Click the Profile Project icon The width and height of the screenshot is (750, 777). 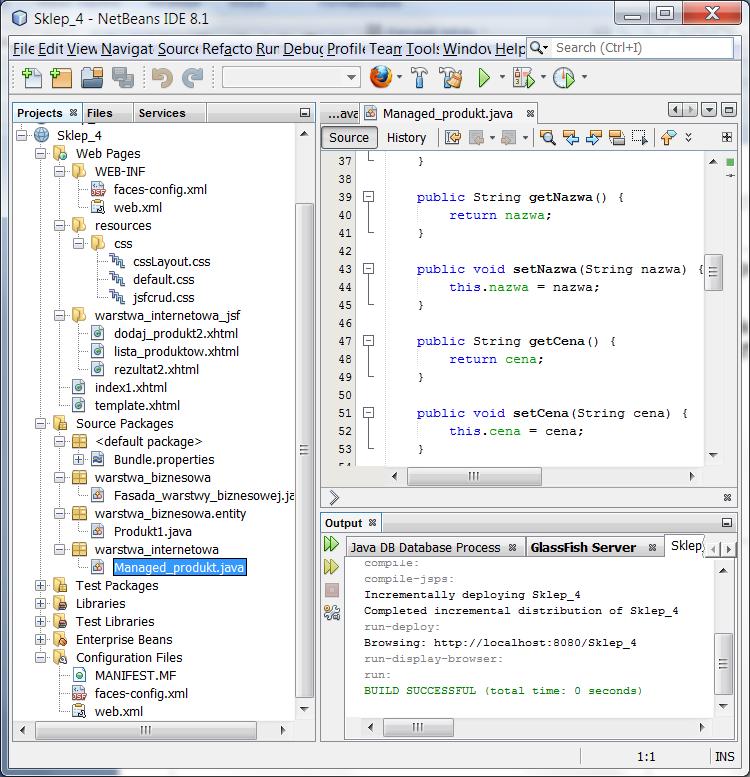564,78
